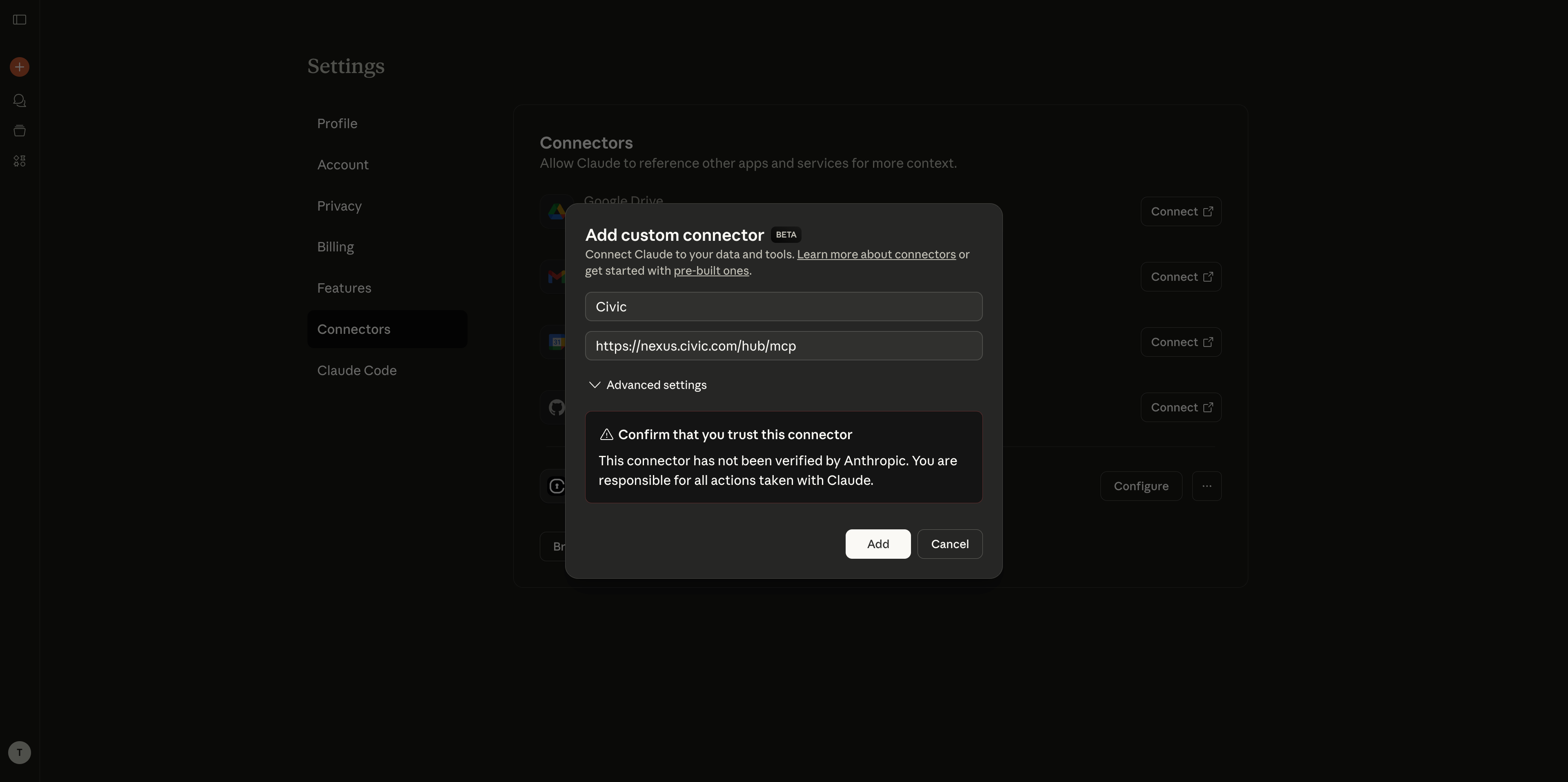This screenshot has height=782, width=1568.
Task: Open the overflow menu next to Configure
Action: (1206, 486)
